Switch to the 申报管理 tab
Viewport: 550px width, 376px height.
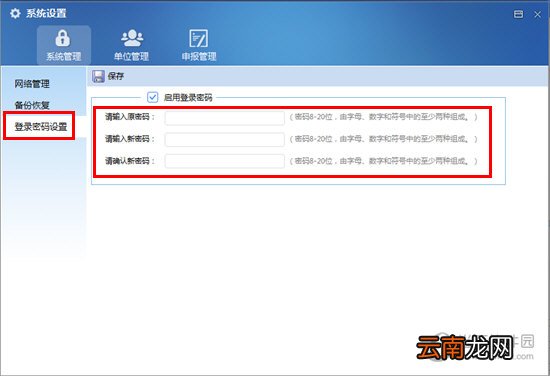199,45
